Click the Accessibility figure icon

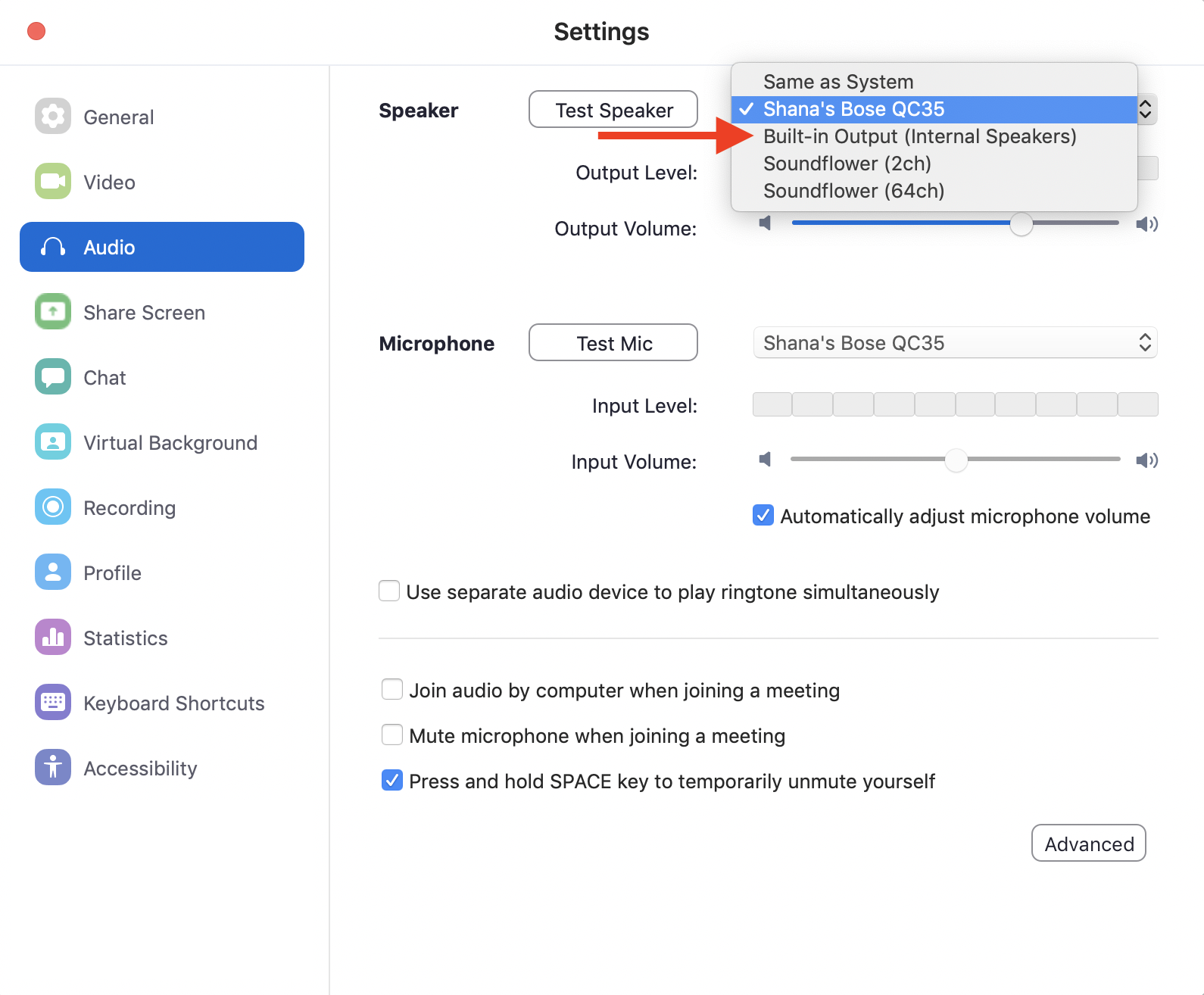(53, 767)
